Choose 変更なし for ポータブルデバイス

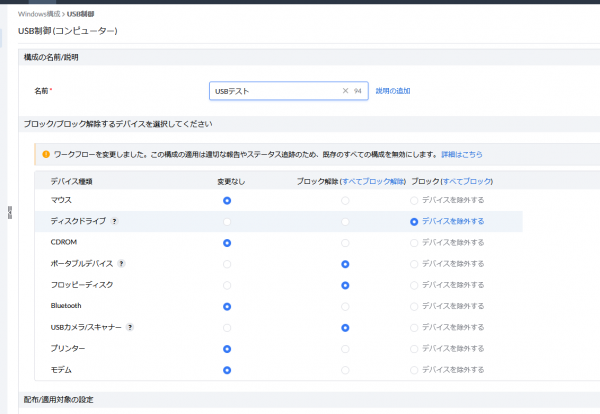point(228,264)
